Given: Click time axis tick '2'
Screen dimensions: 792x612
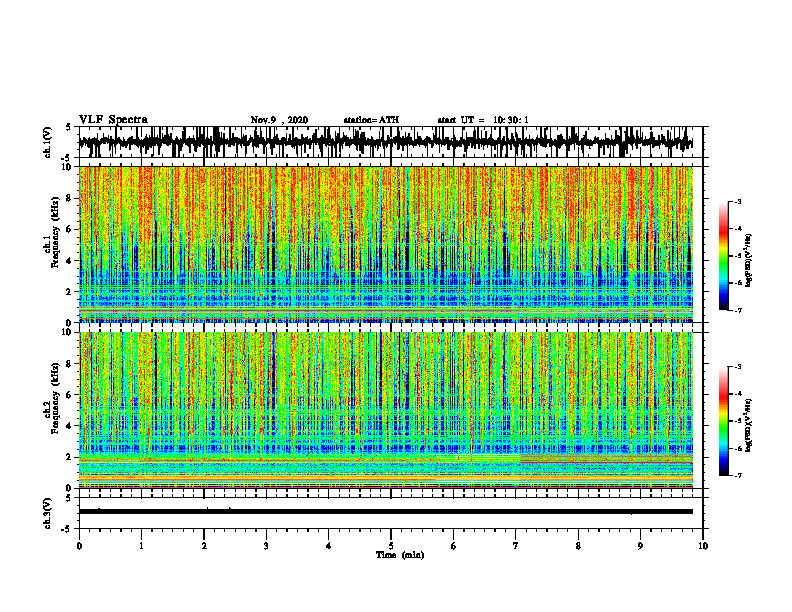Looking at the screenshot, I should [204, 546].
